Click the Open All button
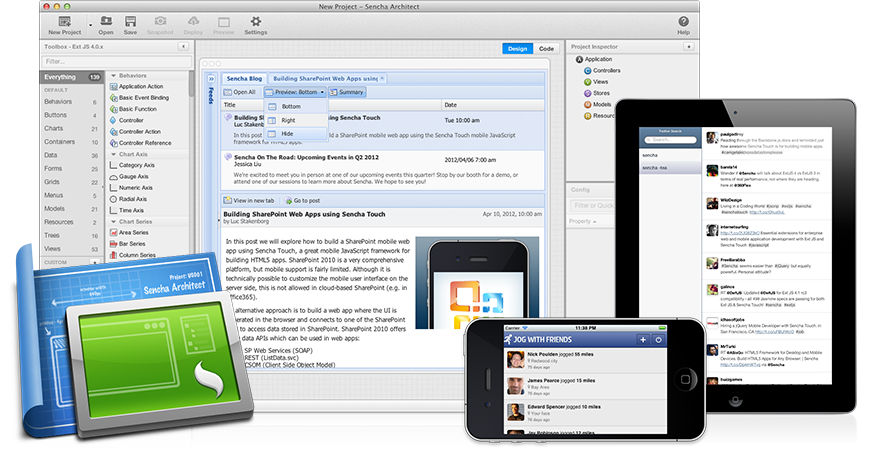This screenshot has width=870, height=455. [x=240, y=92]
